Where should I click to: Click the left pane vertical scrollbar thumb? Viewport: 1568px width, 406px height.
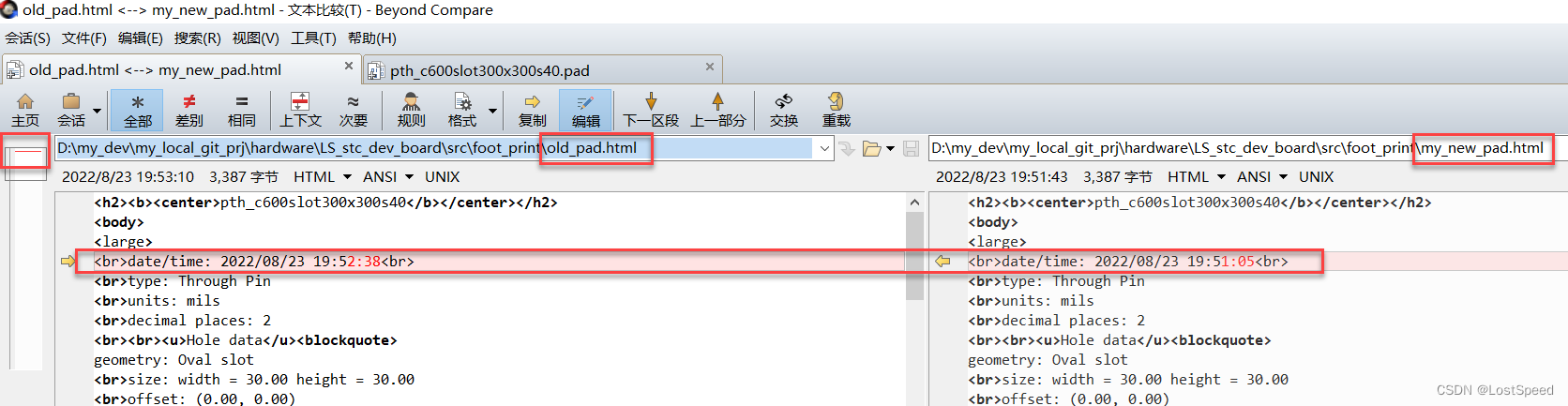pyautogui.click(x=914, y=253)
